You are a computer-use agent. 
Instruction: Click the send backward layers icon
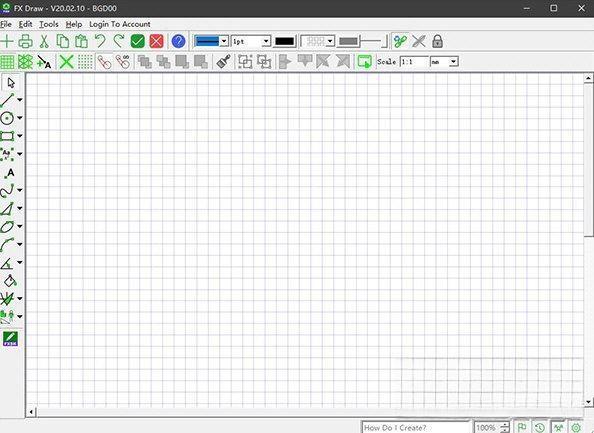[163, 62]
